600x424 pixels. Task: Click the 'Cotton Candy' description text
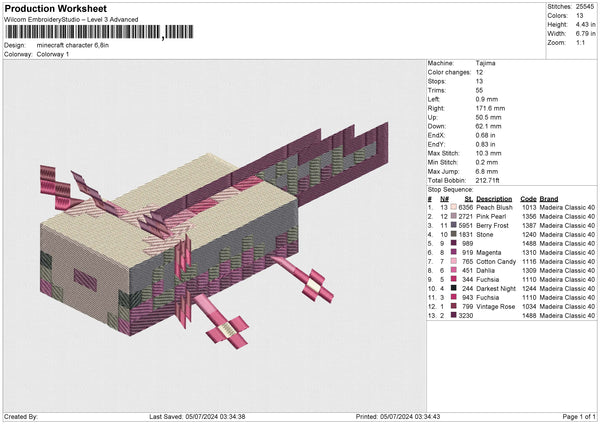click(496, 262)
